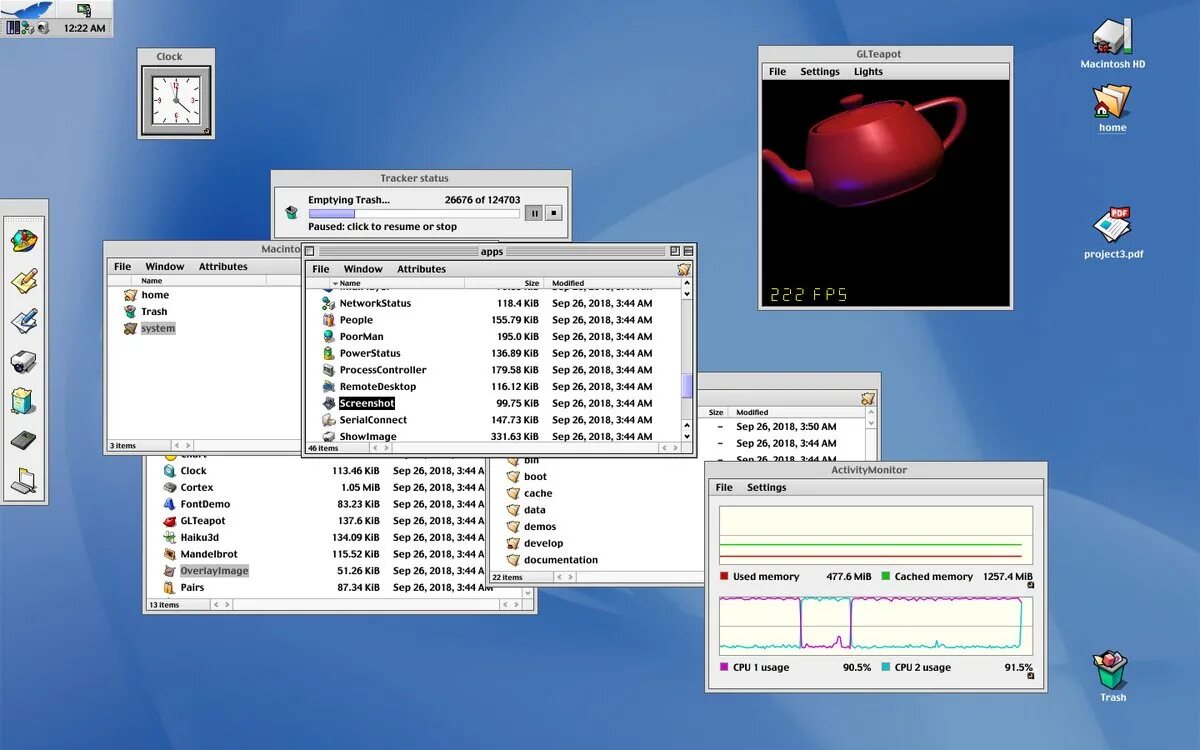Click the rotating teapot view
The image size is (1200, 750).
pos(885,193)
